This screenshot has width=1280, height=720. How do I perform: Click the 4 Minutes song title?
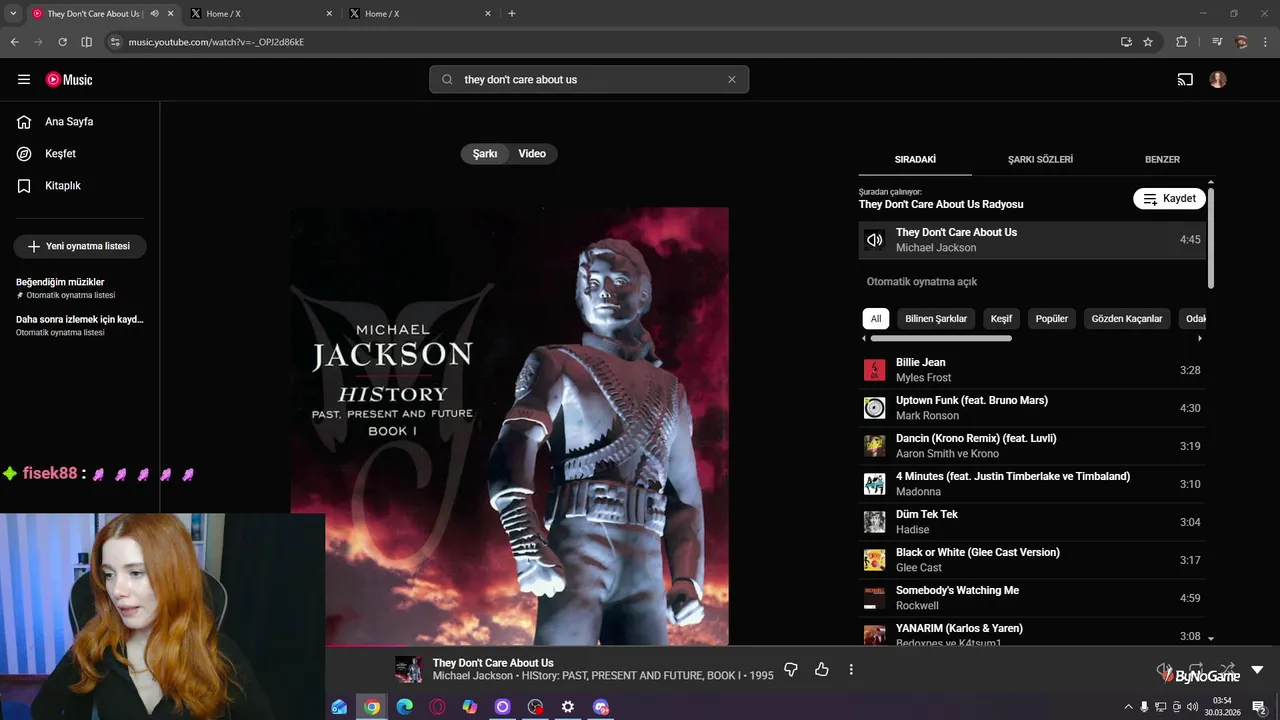pos(1013,477)
